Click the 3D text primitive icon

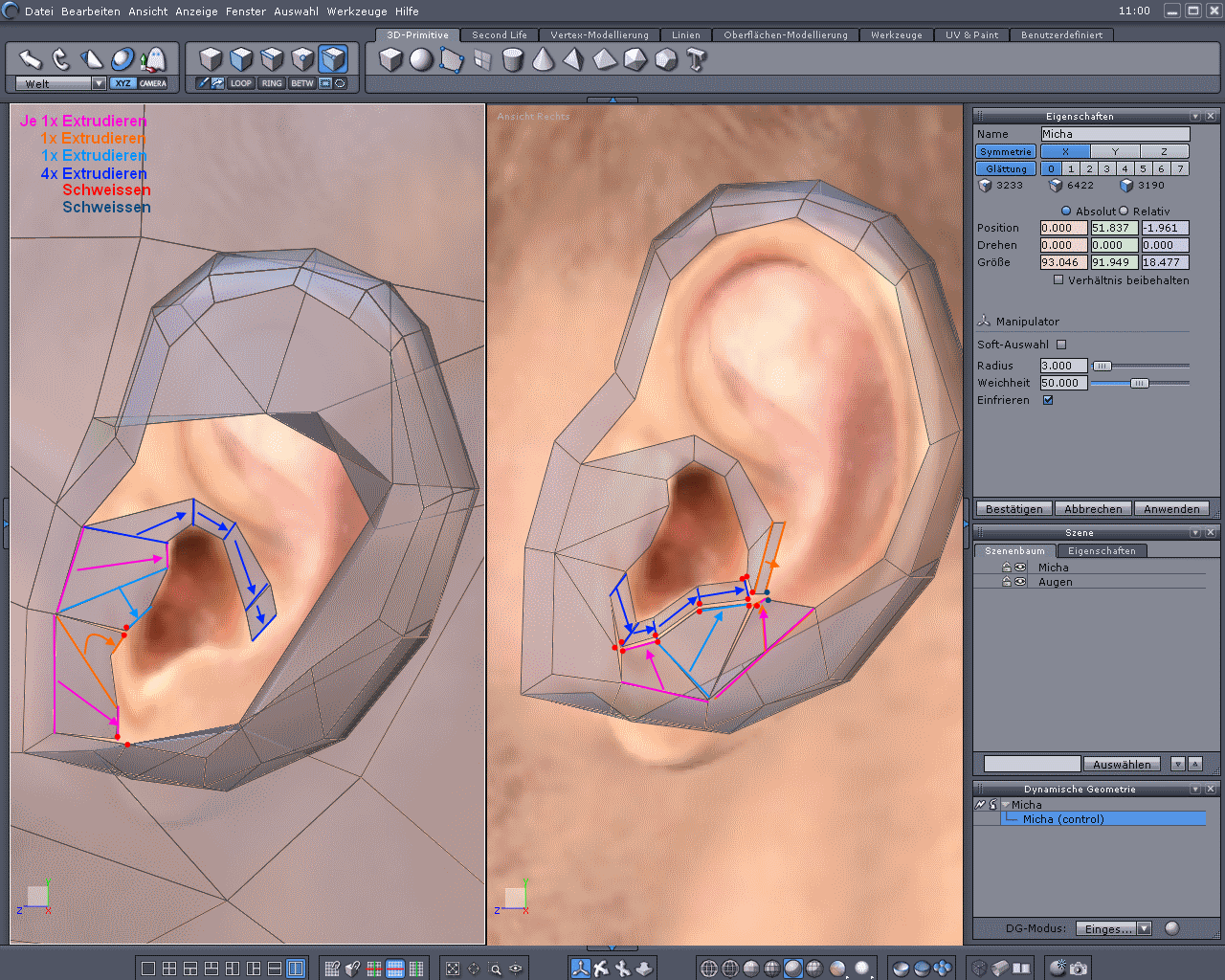tap(697, 60)
